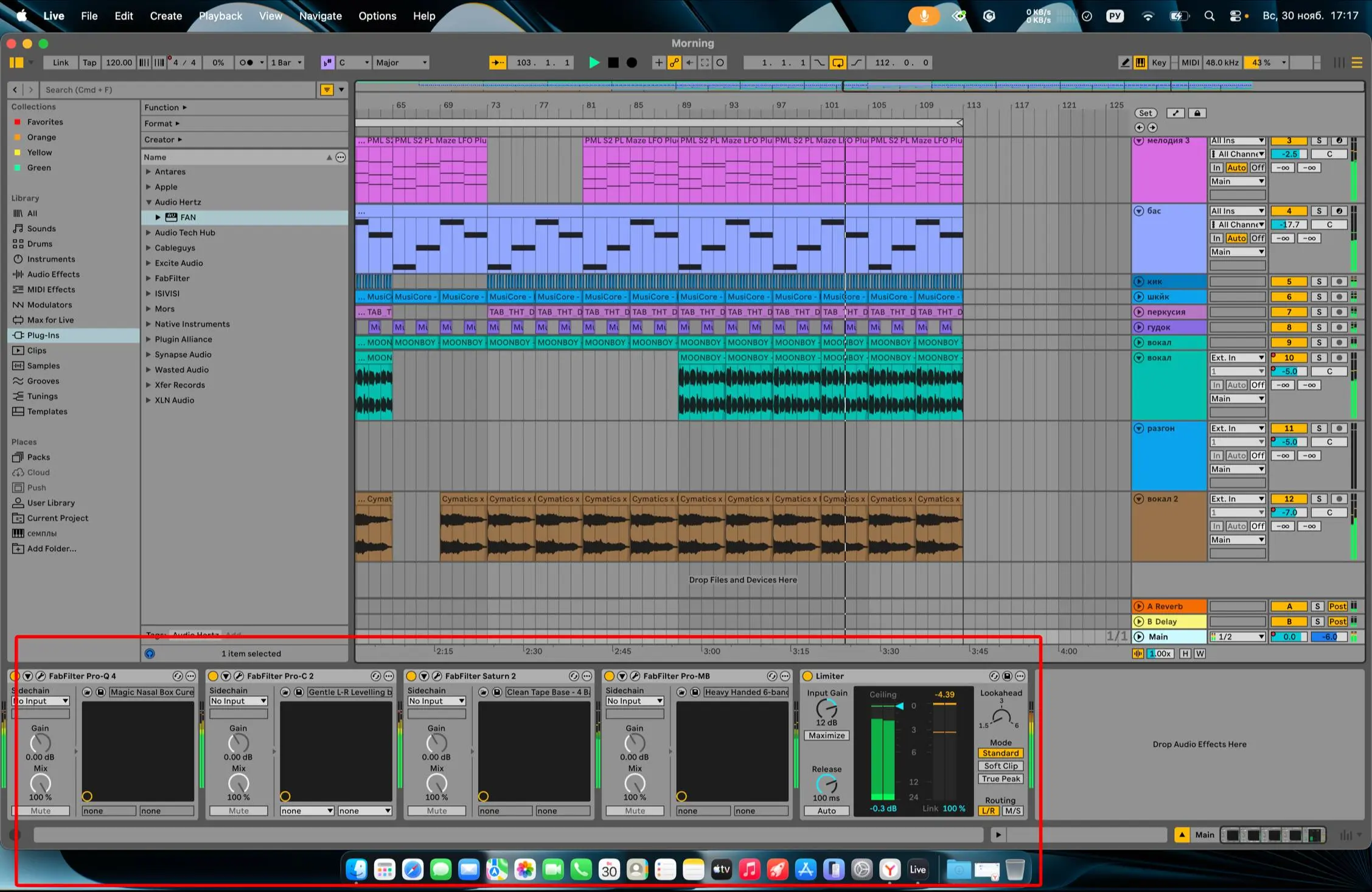Stop playback with the square Stop button
The image size is (1372, 892).
pos(613,63)
